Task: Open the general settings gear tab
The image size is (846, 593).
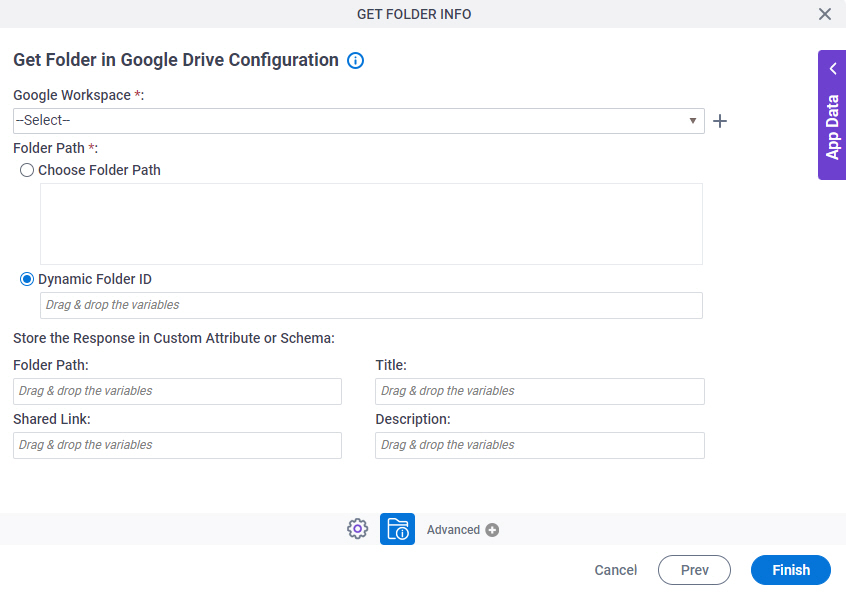Action: pyautogui.click(x=357, y=529)
